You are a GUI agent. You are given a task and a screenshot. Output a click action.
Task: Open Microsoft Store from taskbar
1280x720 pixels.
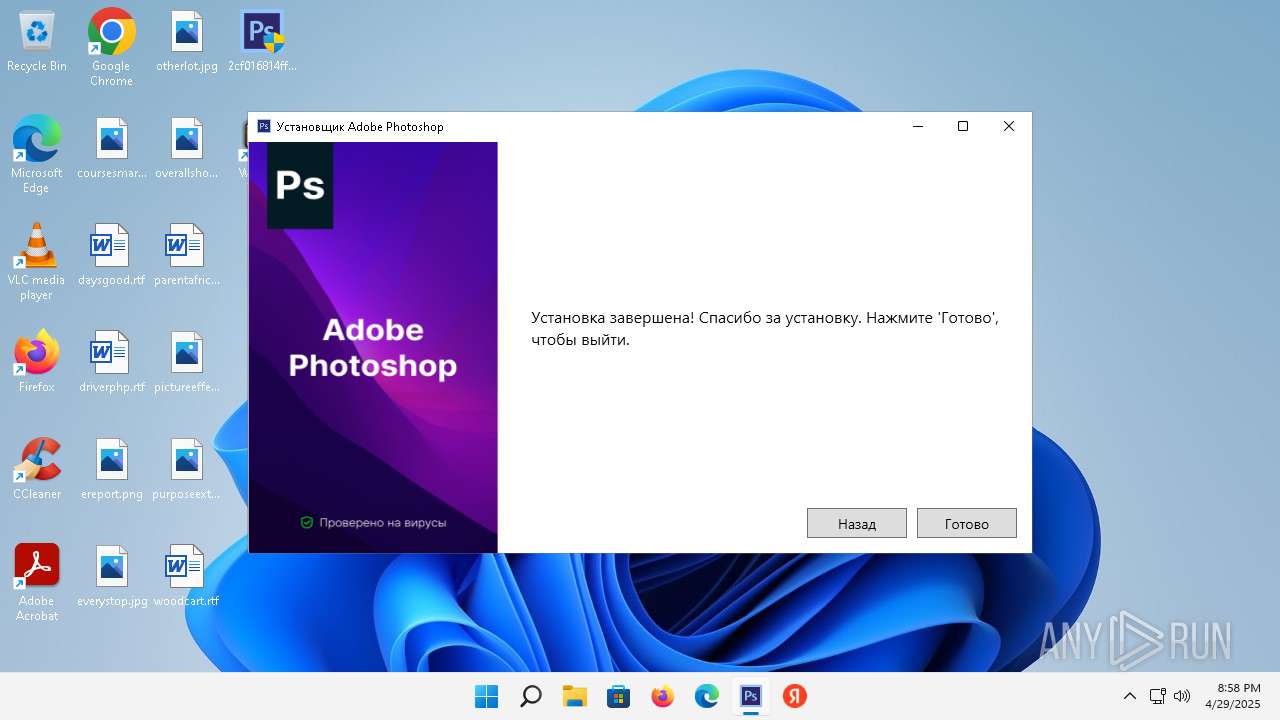tap(618, 696)
